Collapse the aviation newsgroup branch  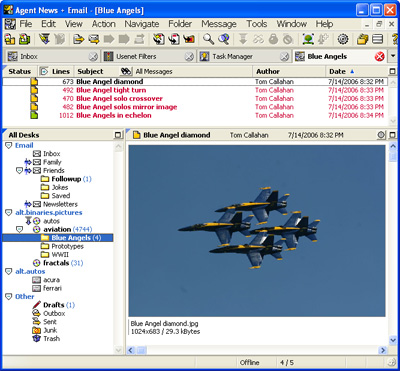[19, 229]
